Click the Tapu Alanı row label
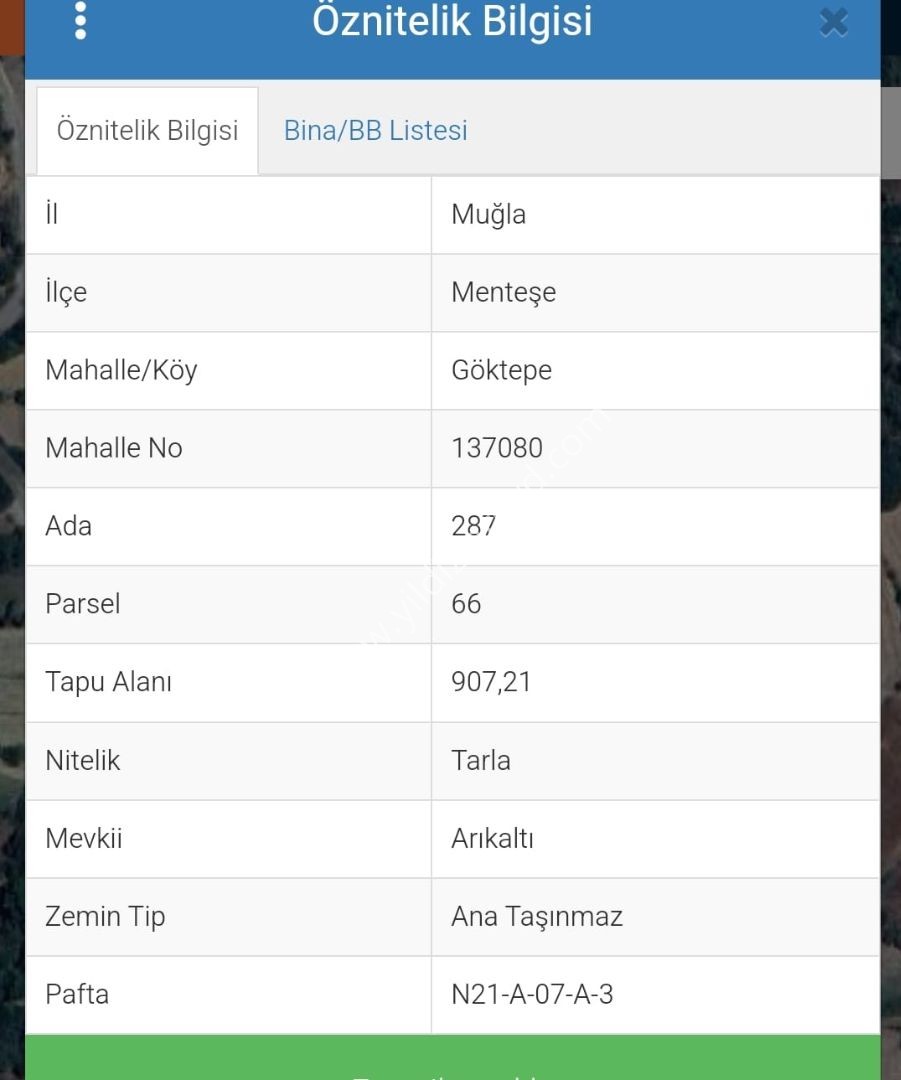This screenshot has width=901, height=1080. pos(108,682)
